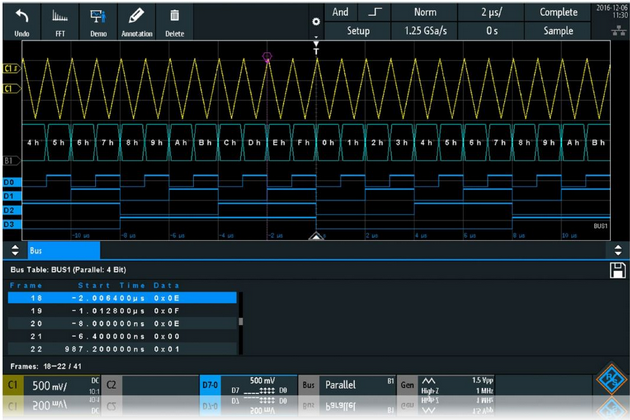630x420 pixels.
Task: Select the B1 bus label marker
Action: pyautogui.click(x=11, y=161)
